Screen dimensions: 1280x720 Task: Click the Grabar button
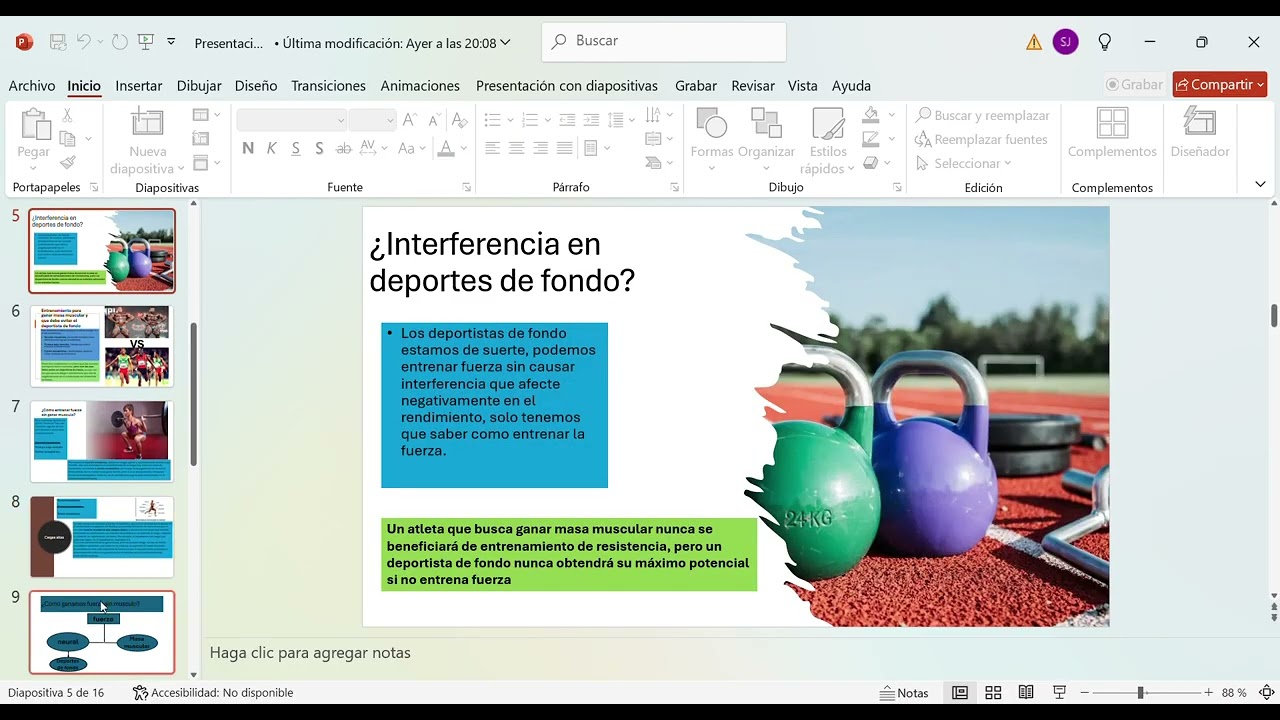coord(1135,85)
